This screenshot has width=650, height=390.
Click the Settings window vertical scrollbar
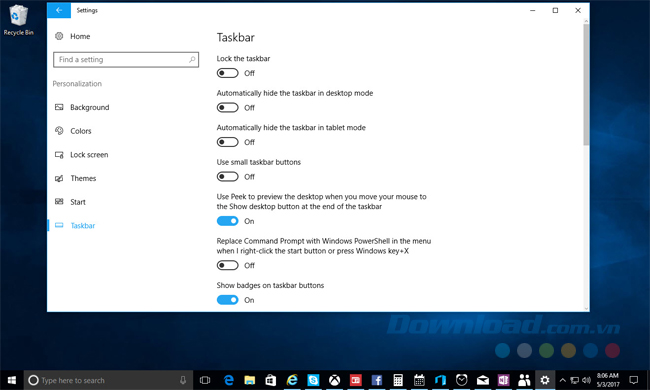point(586,165)
